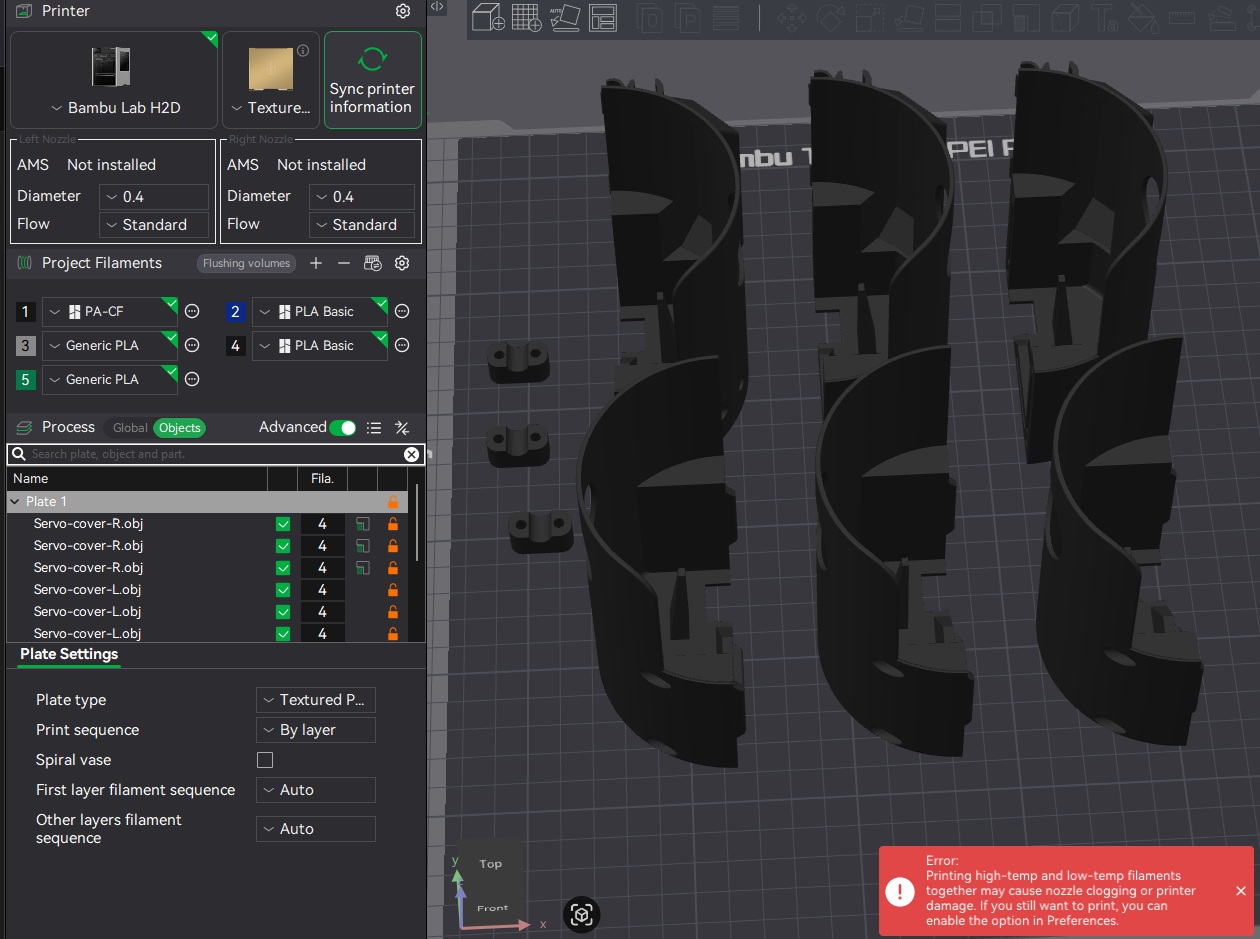Click the Flushing volumes button
Screen dimensions: 1260x939
point(246,263)
